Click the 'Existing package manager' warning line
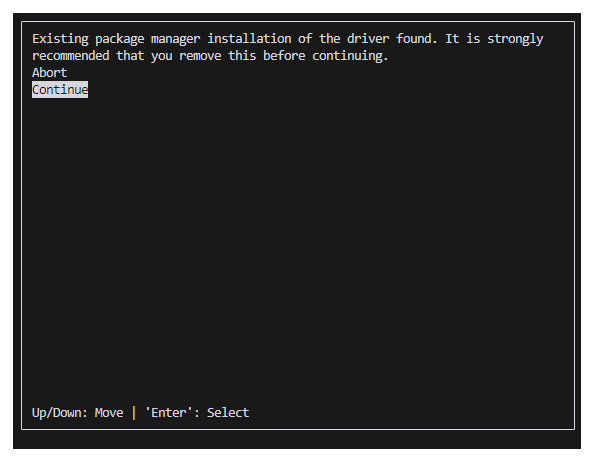The width and height of the screenshot is (600, 458). 288,39
